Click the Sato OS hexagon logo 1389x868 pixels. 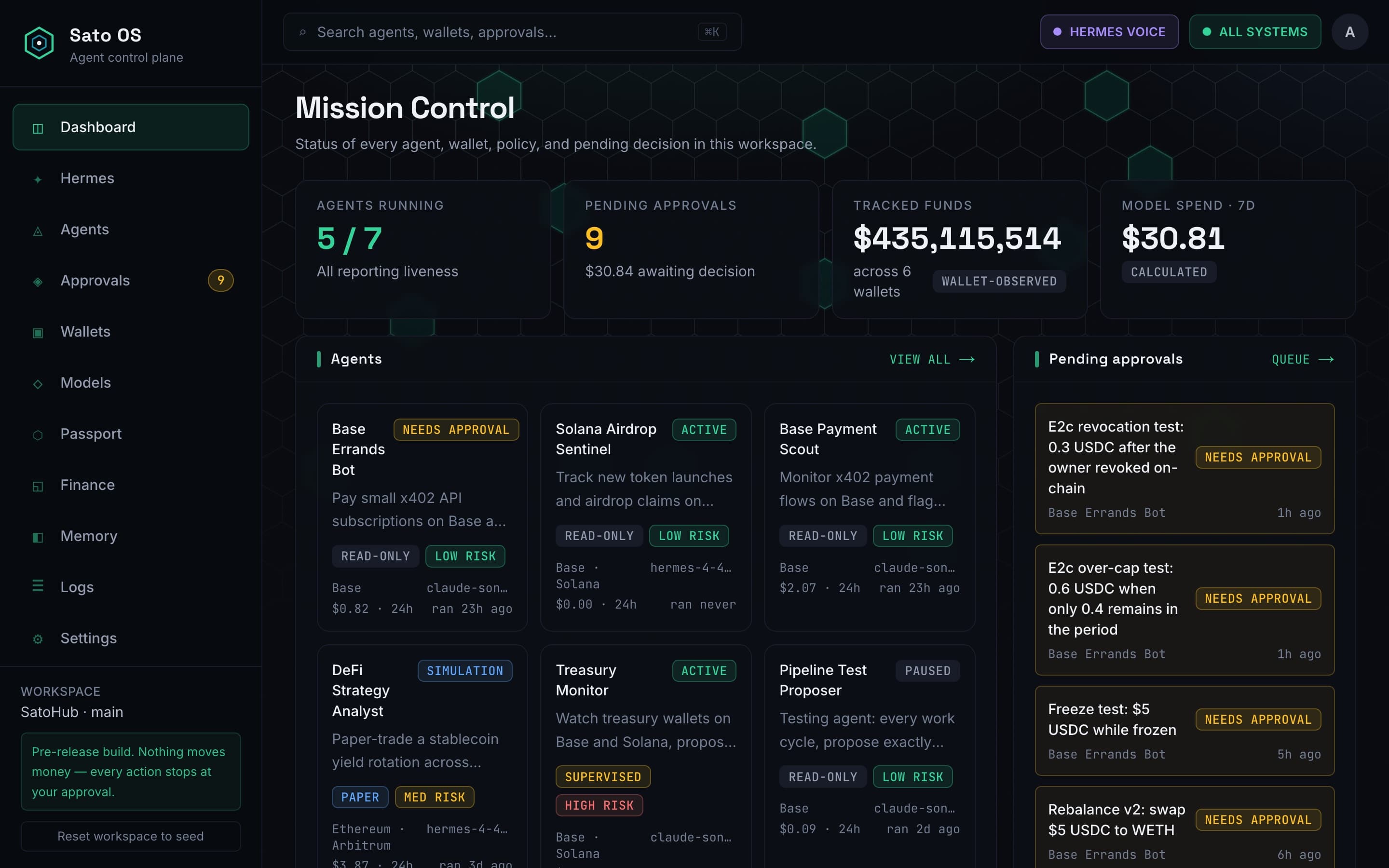point(39,43)
